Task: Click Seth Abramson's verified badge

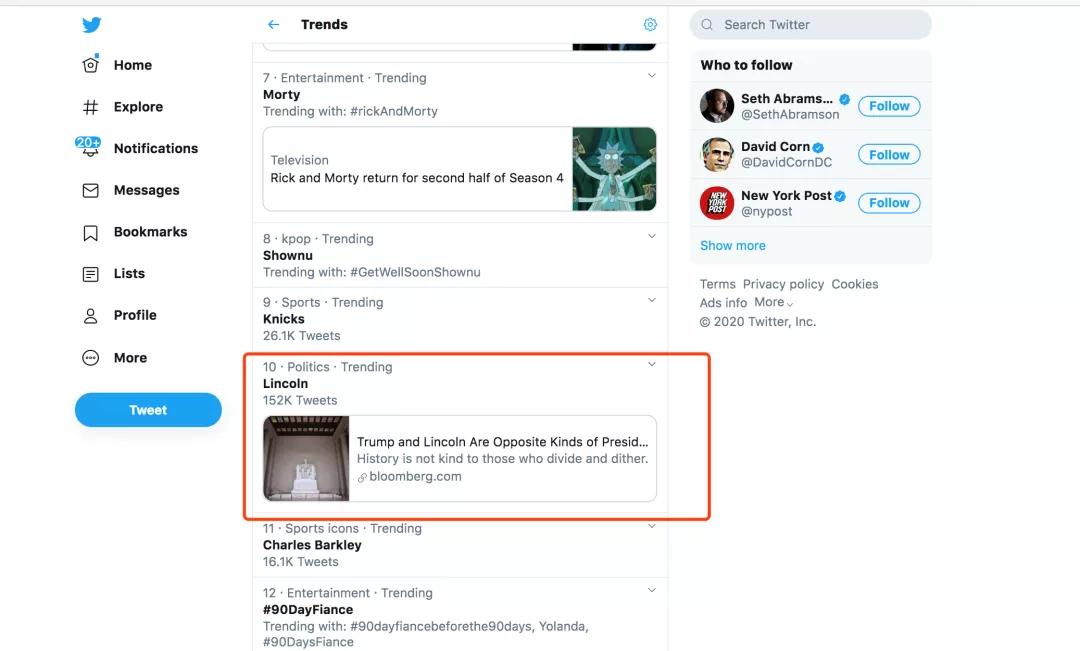Action: [844, 99]
